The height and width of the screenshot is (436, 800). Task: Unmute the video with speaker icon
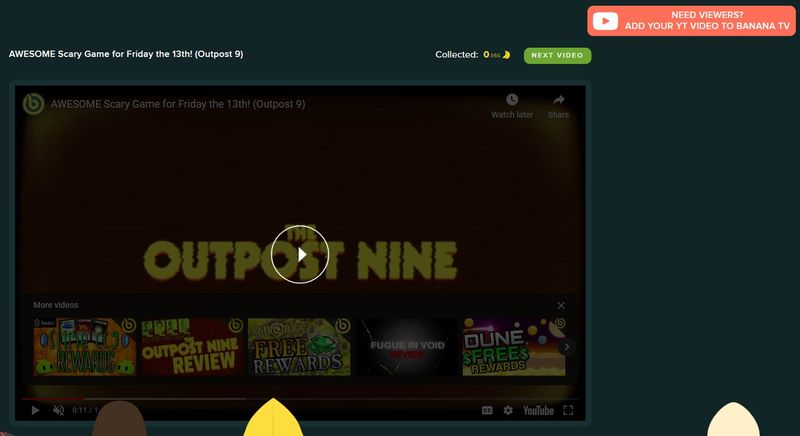(59, 410)
